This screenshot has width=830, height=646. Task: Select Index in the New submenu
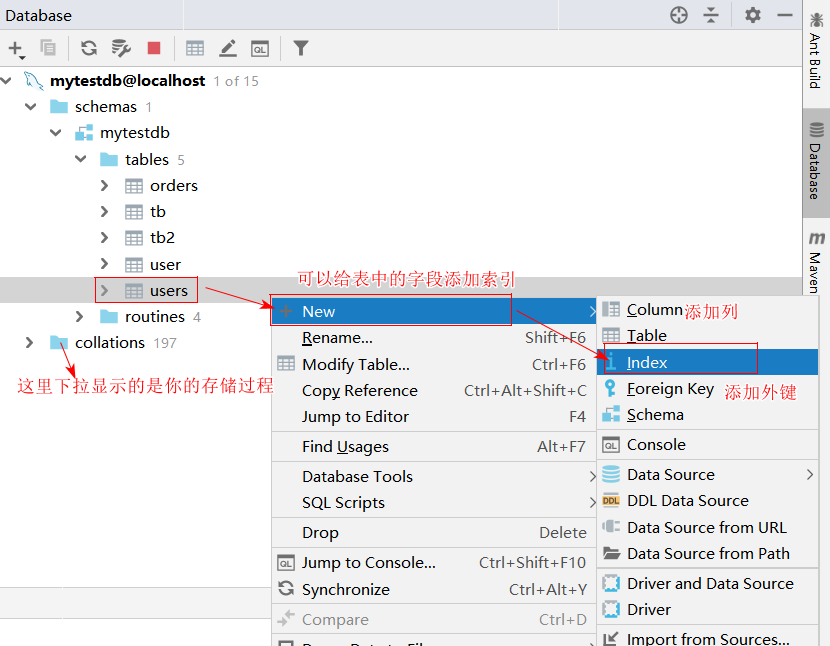pos(708,362)
